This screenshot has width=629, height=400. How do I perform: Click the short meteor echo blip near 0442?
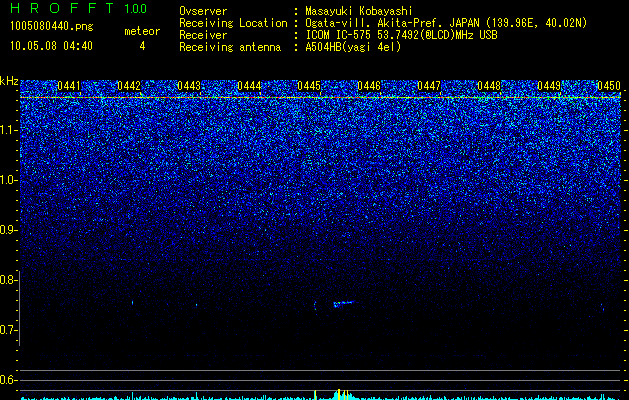tap(132, 303)
